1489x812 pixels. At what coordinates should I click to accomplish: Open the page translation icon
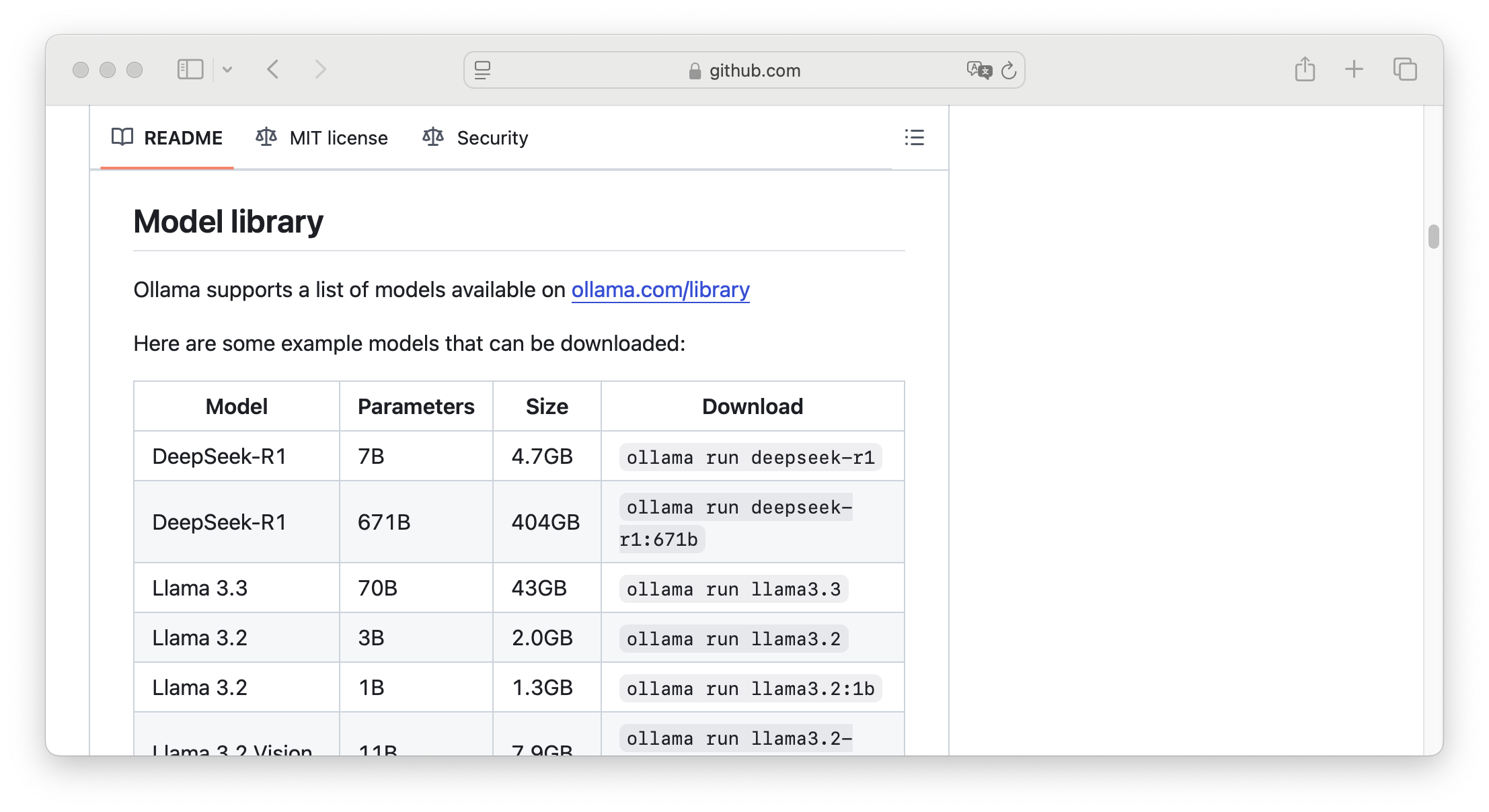click(979, 70)
